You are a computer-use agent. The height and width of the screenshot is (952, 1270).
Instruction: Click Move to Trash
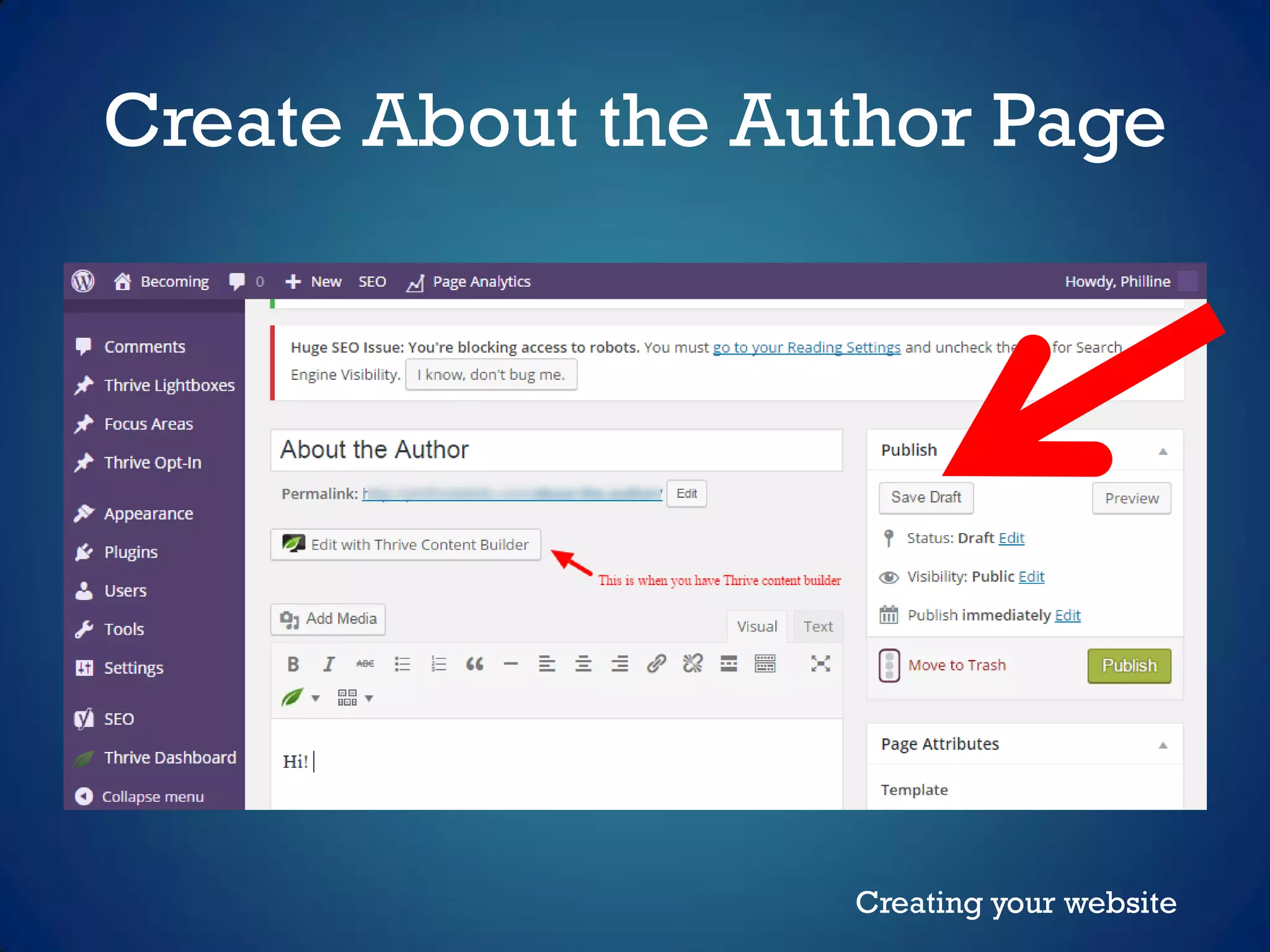tap(957, 665)
